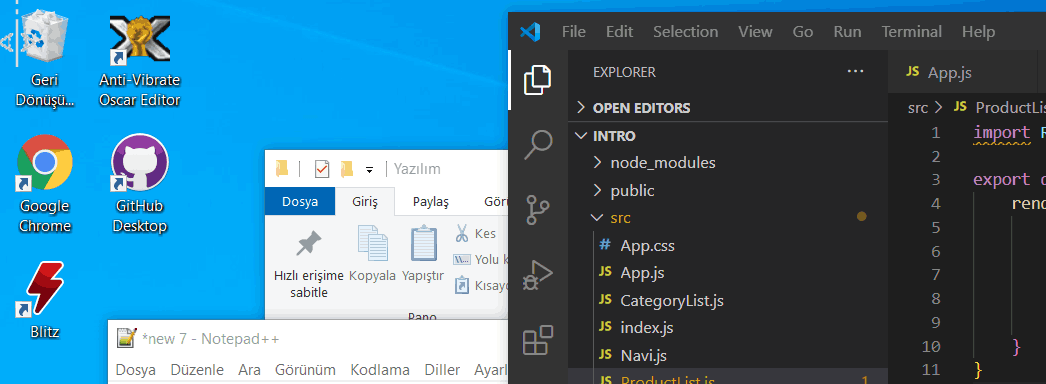Open the Search view icon
The width and height of the screenshot is (1046, 384).
(x=538, y=144)
